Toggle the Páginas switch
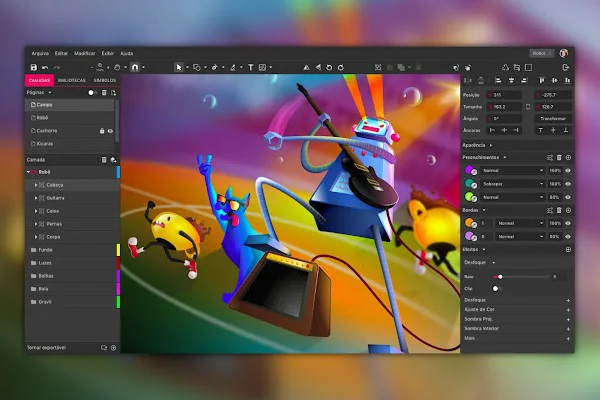Image resolution: width=600 pixels, height=400 pixels. click(x=92, y=93)
